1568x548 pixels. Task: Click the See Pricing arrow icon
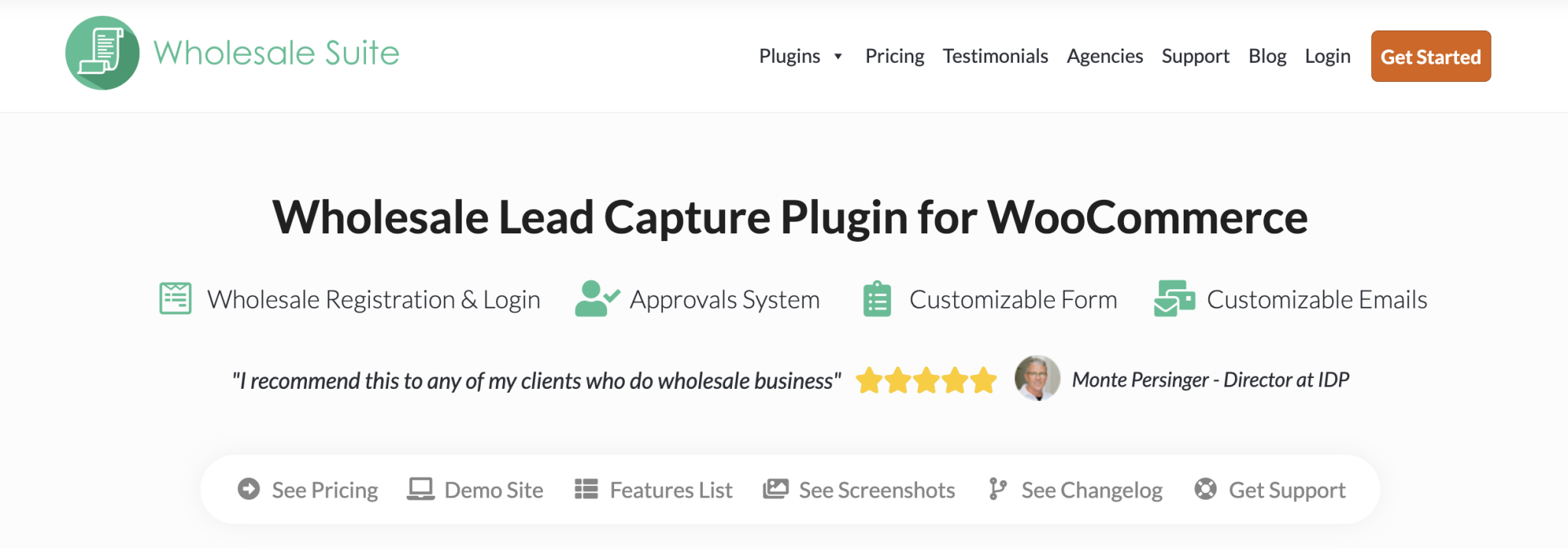click(249, 489)
